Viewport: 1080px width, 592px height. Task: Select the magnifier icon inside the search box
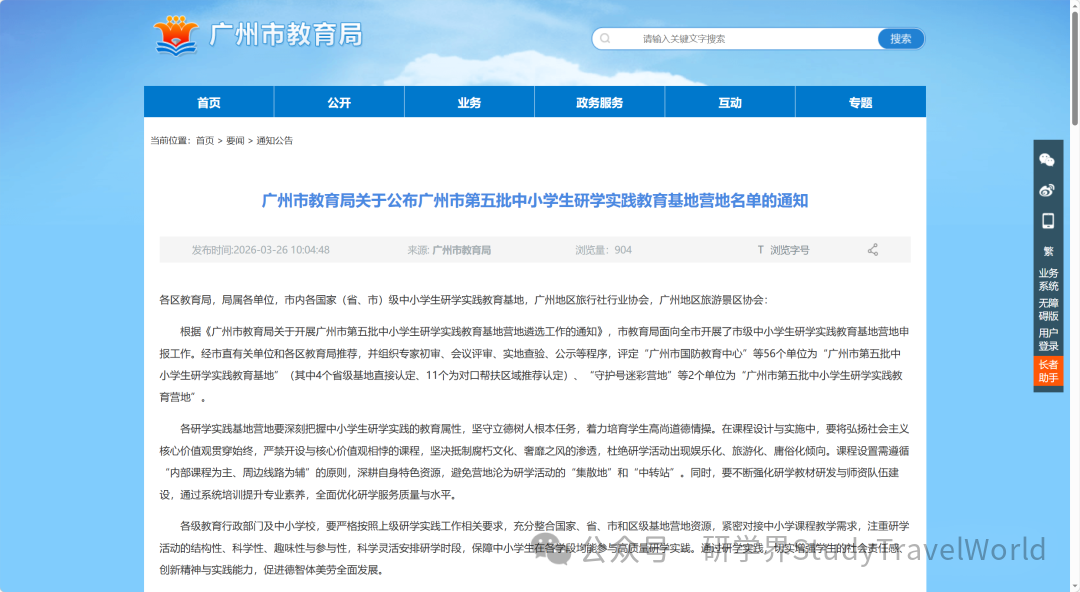[x=605, y=37]
